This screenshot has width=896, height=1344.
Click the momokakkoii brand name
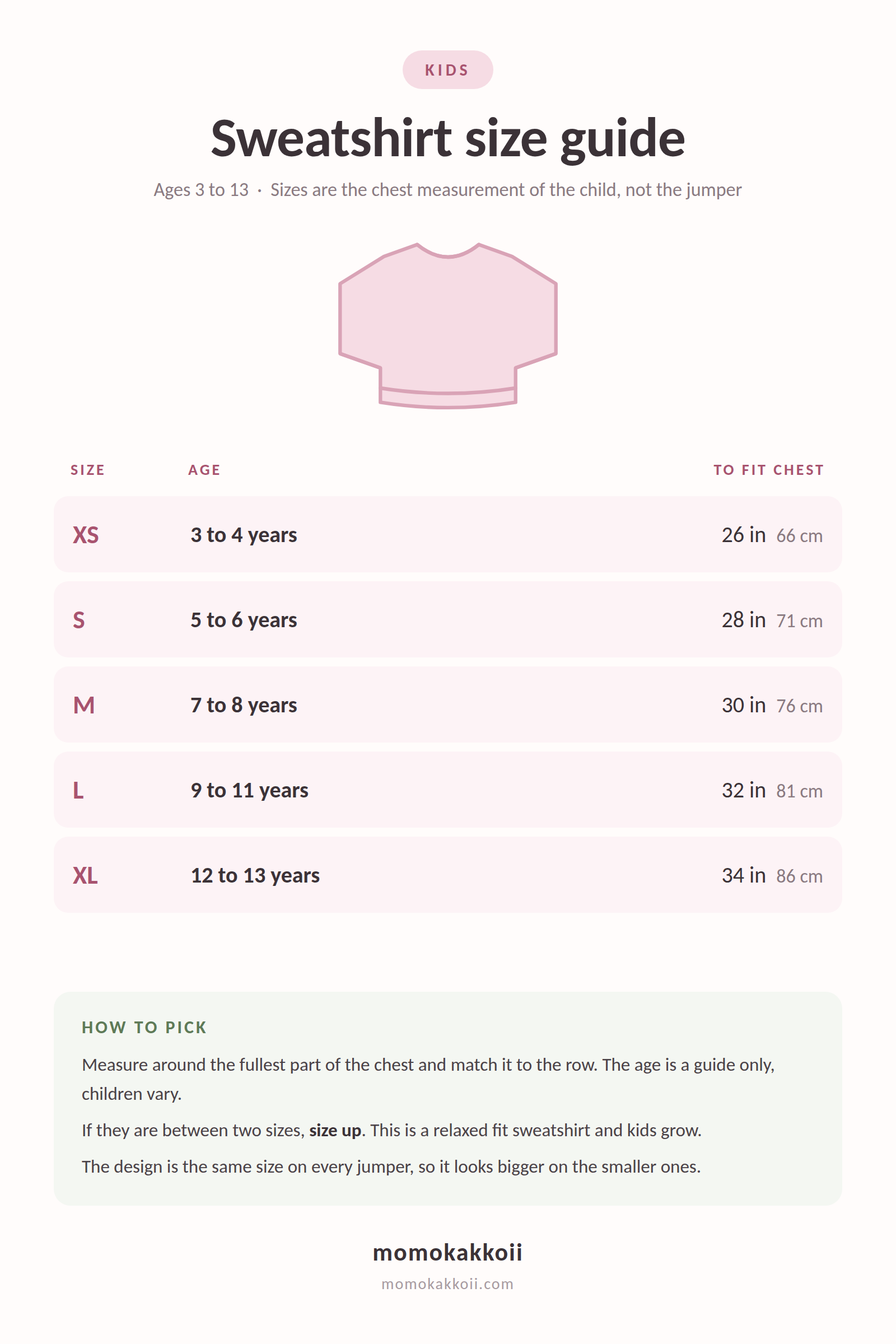coord(447,1252)
